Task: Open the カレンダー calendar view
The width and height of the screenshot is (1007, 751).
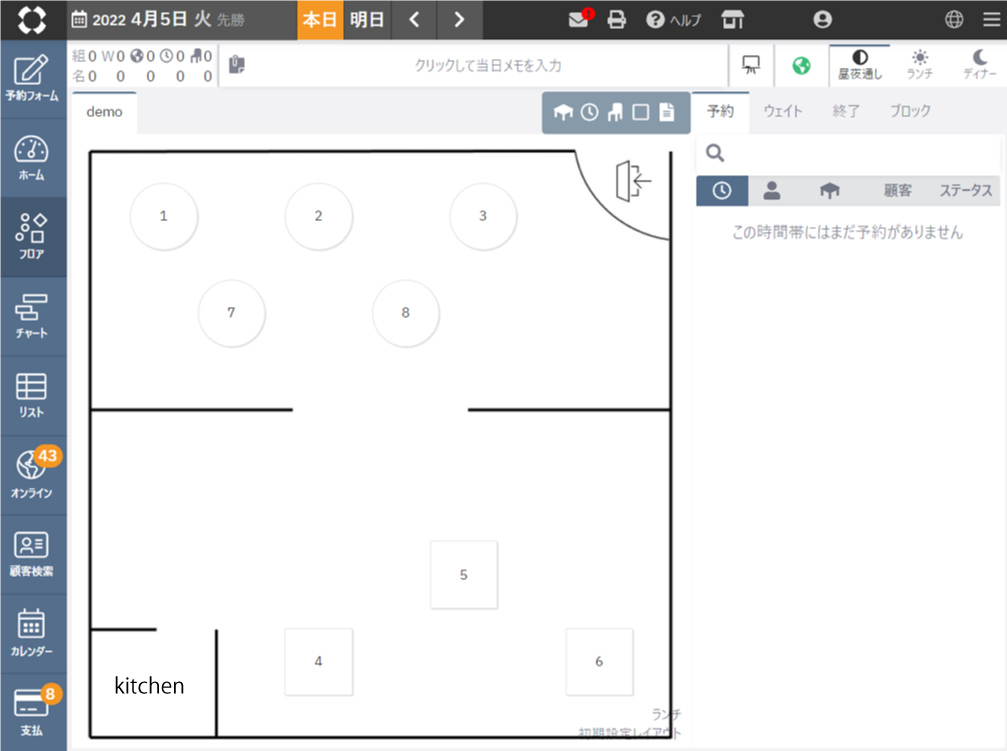Action: [x=32, y=632]
